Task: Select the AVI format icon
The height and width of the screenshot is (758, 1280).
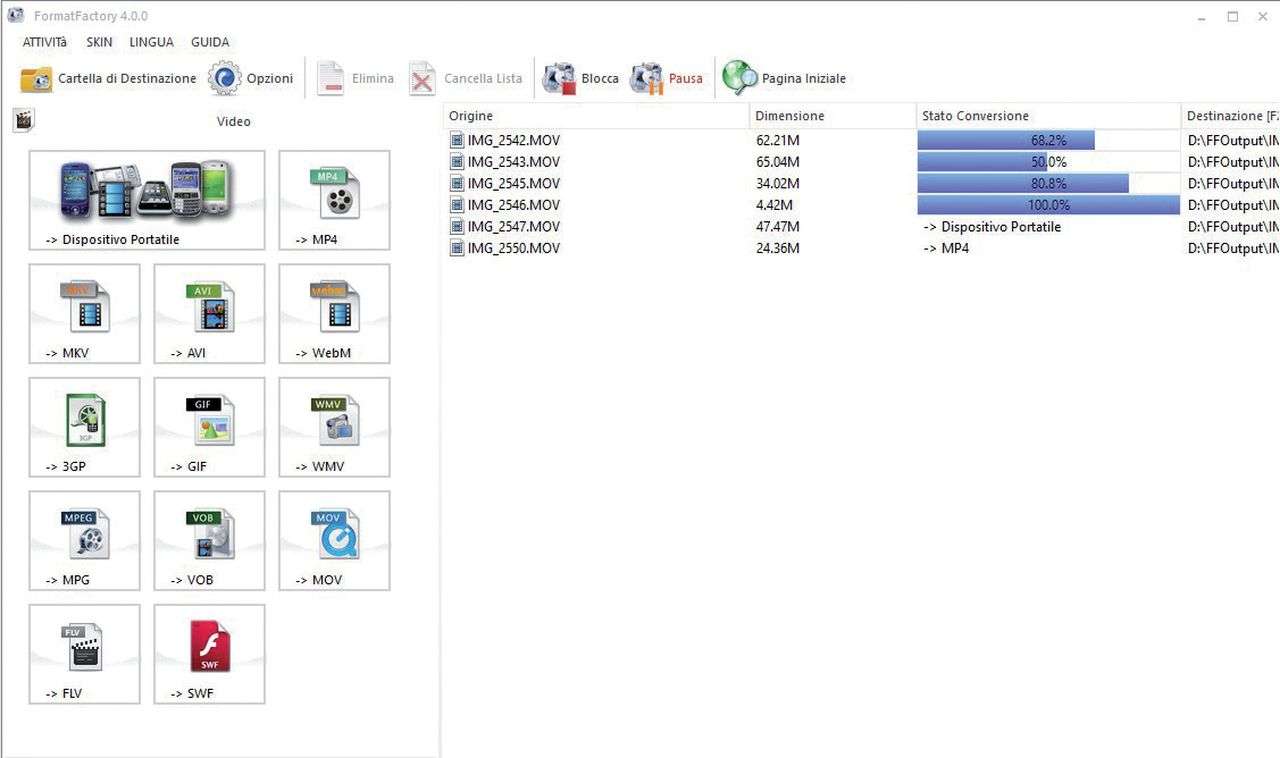Action: click(x=209, y=313)
